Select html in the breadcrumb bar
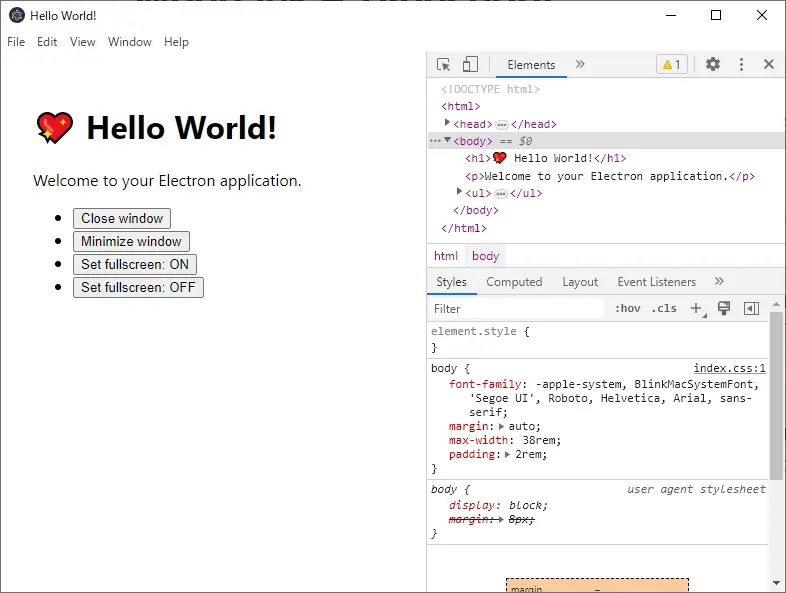 click(446, 256)
